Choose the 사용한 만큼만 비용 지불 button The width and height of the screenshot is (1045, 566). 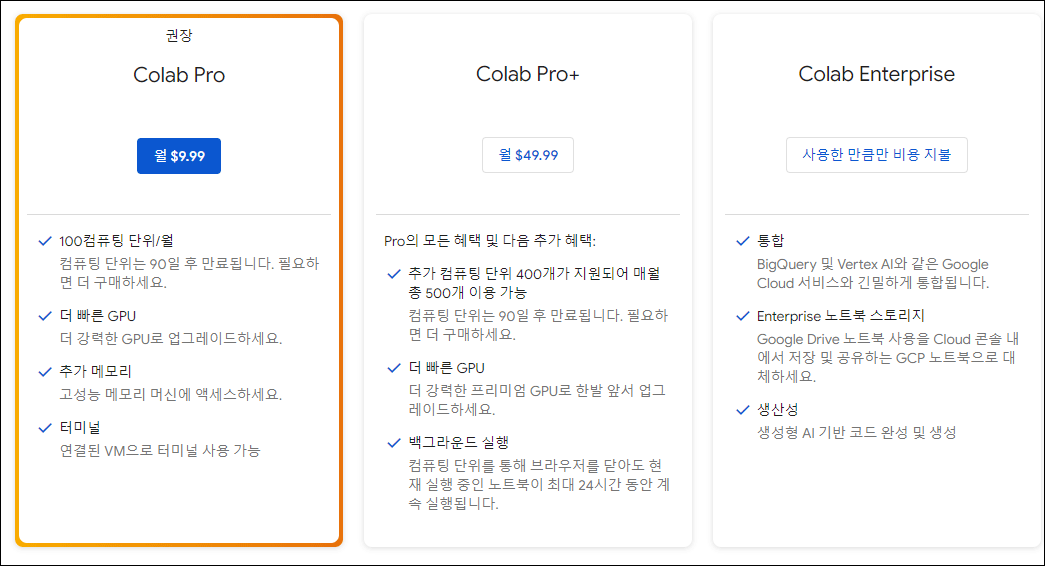[876, 155]
